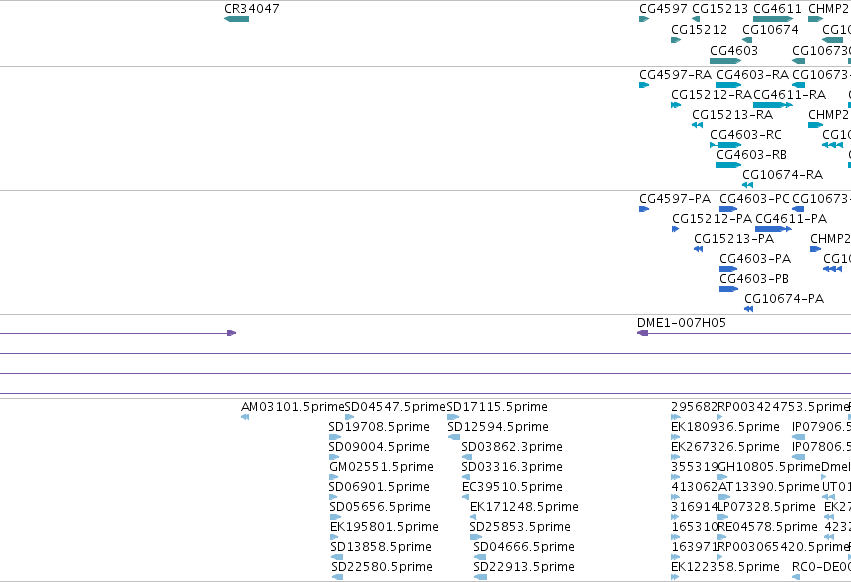
Task: Select the SD04547.5prime EST label
Action: click(x=395, y=407)
